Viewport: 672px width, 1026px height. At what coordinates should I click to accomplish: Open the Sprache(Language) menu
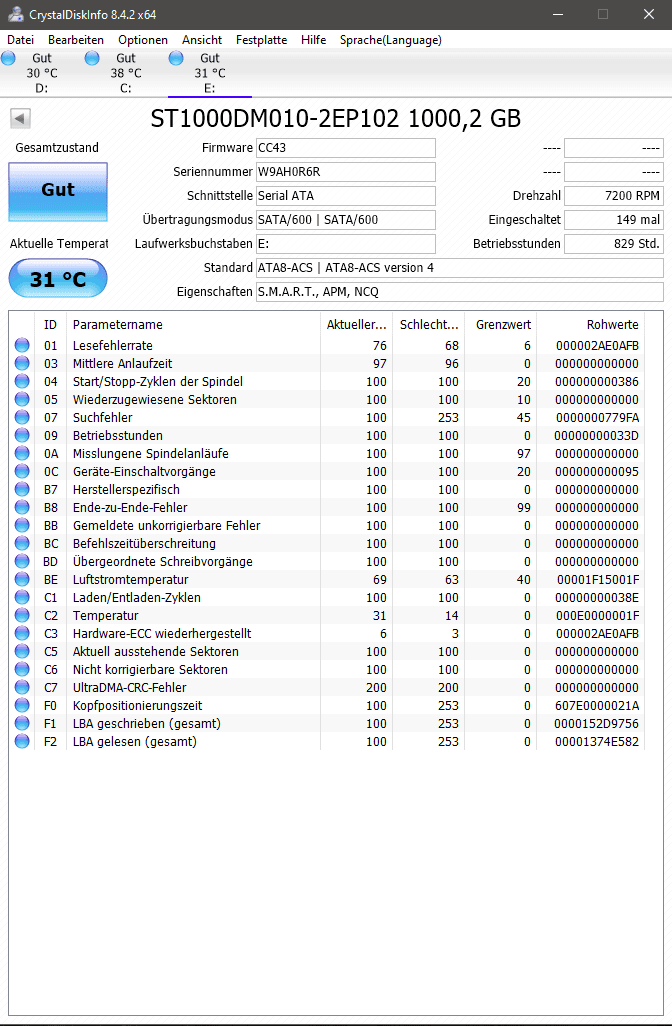391,40
